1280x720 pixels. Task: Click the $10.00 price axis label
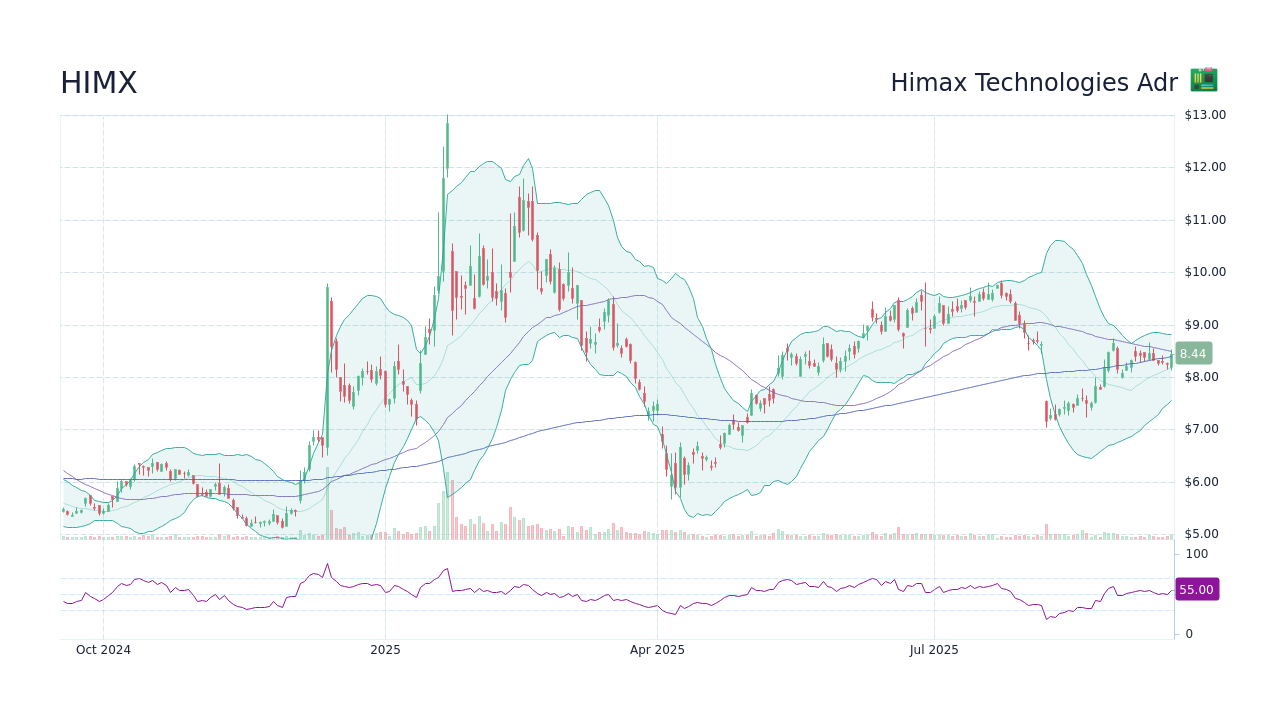click(x=1205, y=272)
